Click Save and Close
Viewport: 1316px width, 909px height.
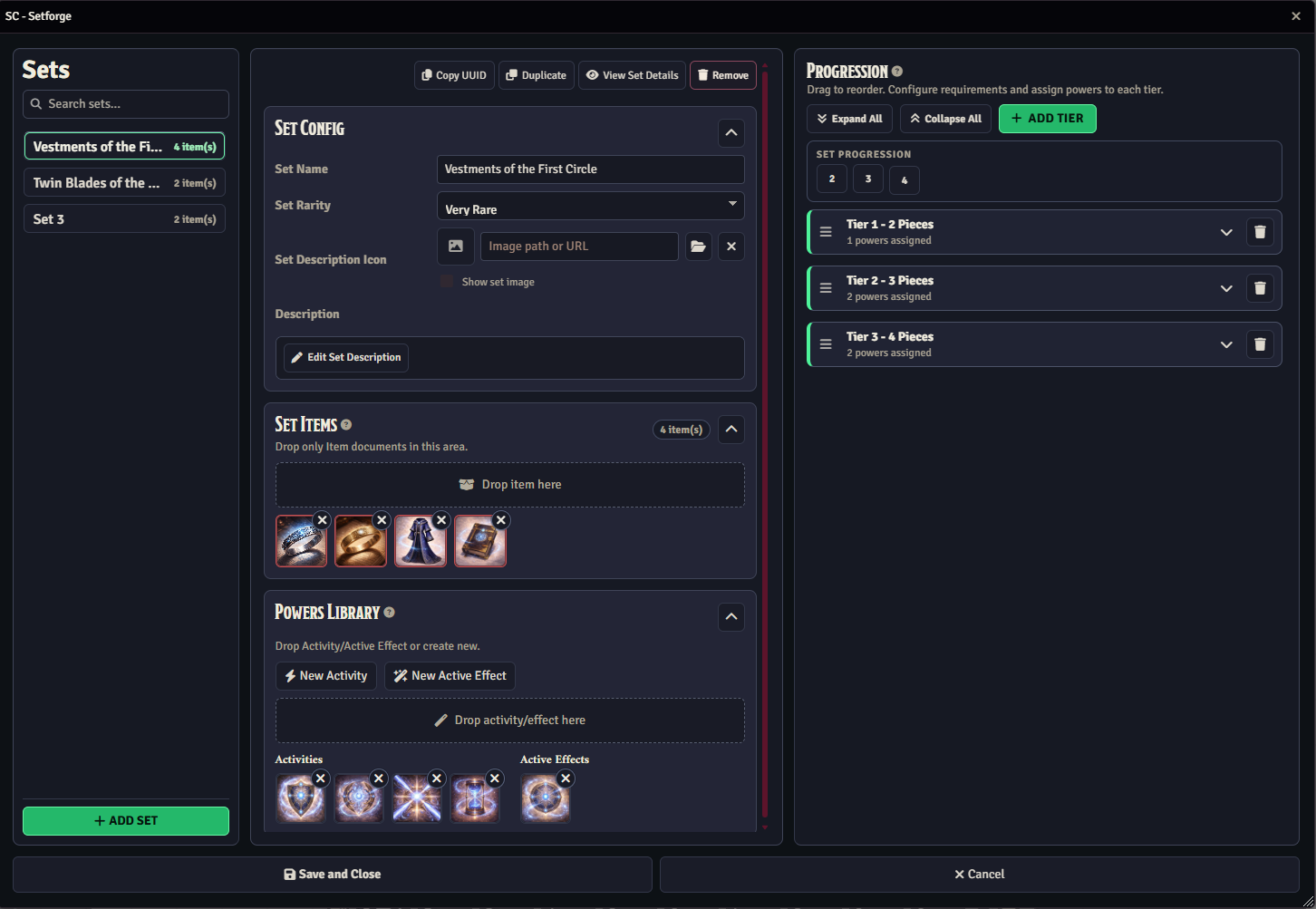333,875
